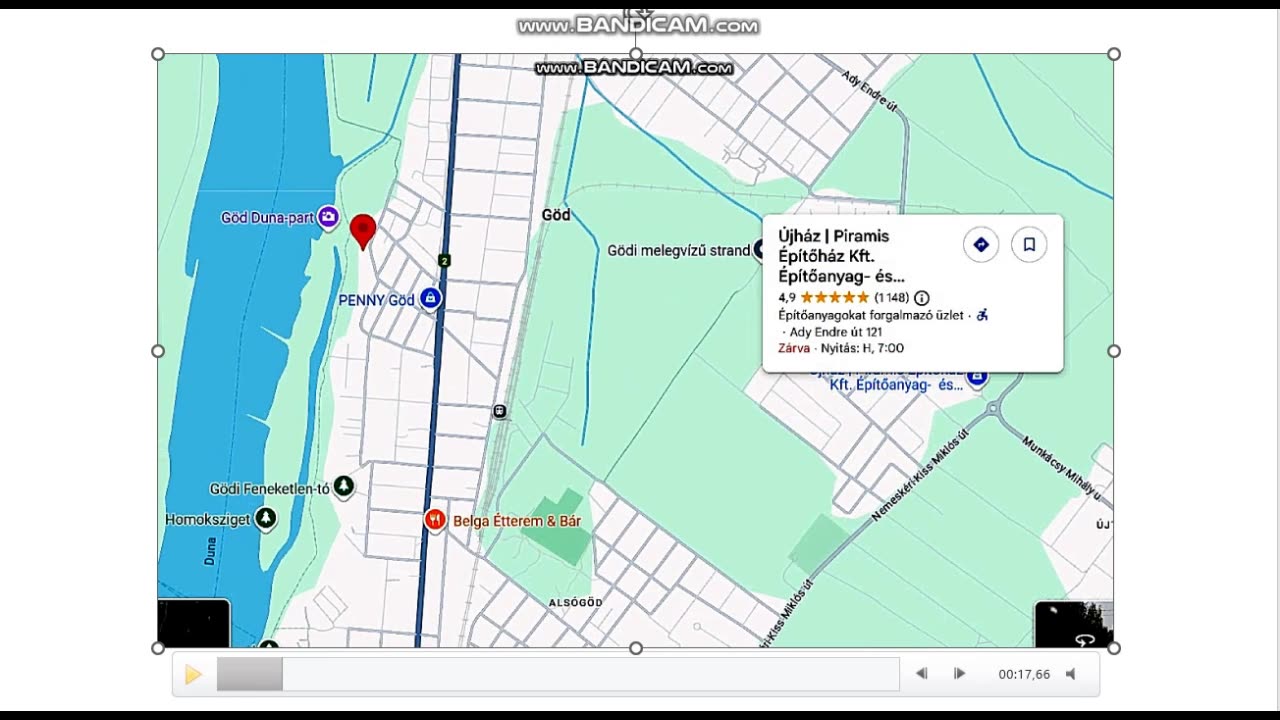Click the PENNY Göd label text
The image size is (1280, 720).
tap(376, 300)
